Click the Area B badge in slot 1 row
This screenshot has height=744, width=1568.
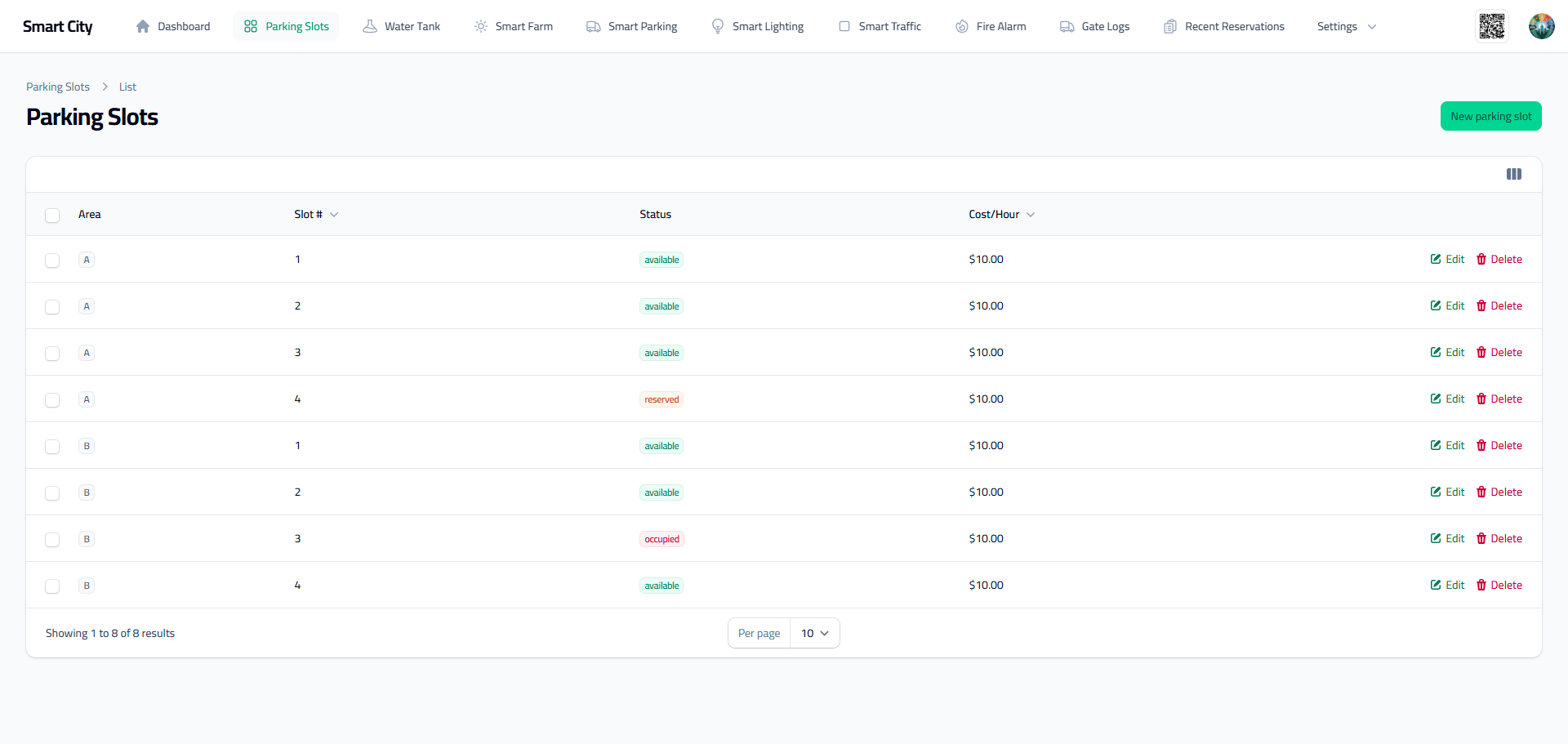87,446
